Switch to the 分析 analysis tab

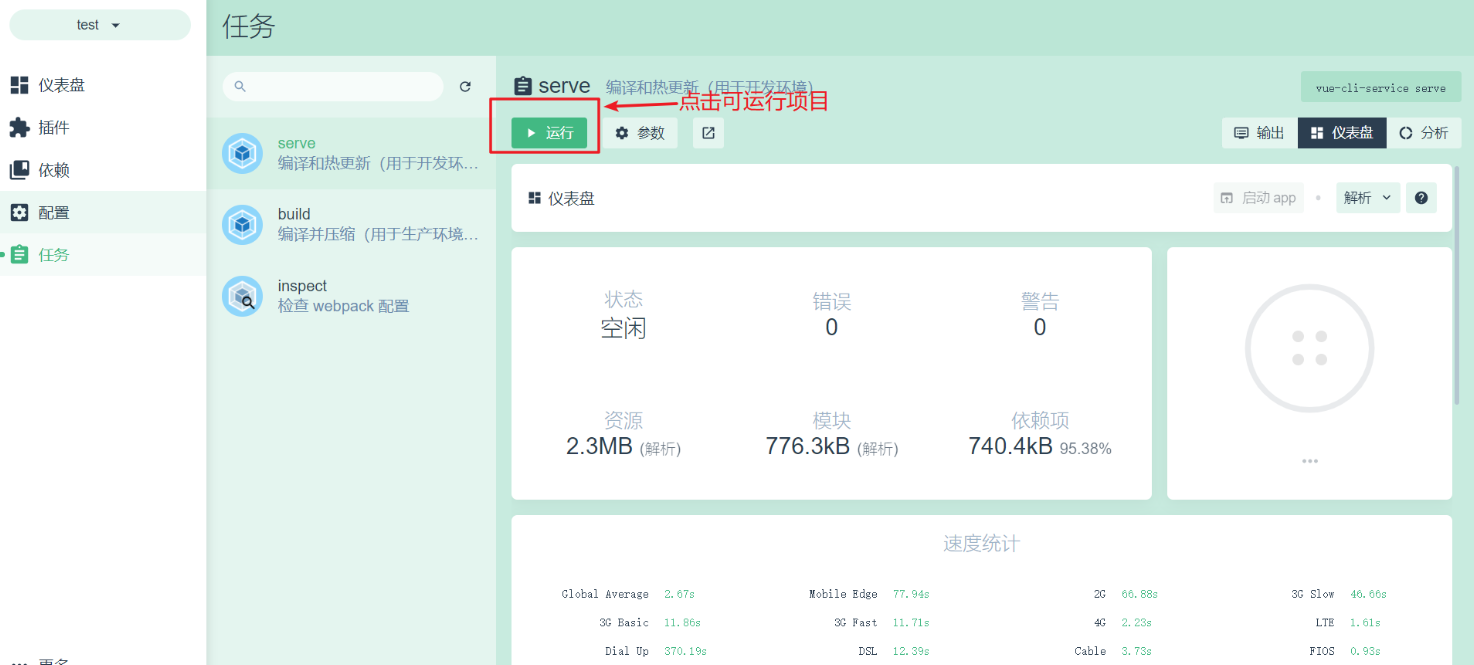point(1424,132)
